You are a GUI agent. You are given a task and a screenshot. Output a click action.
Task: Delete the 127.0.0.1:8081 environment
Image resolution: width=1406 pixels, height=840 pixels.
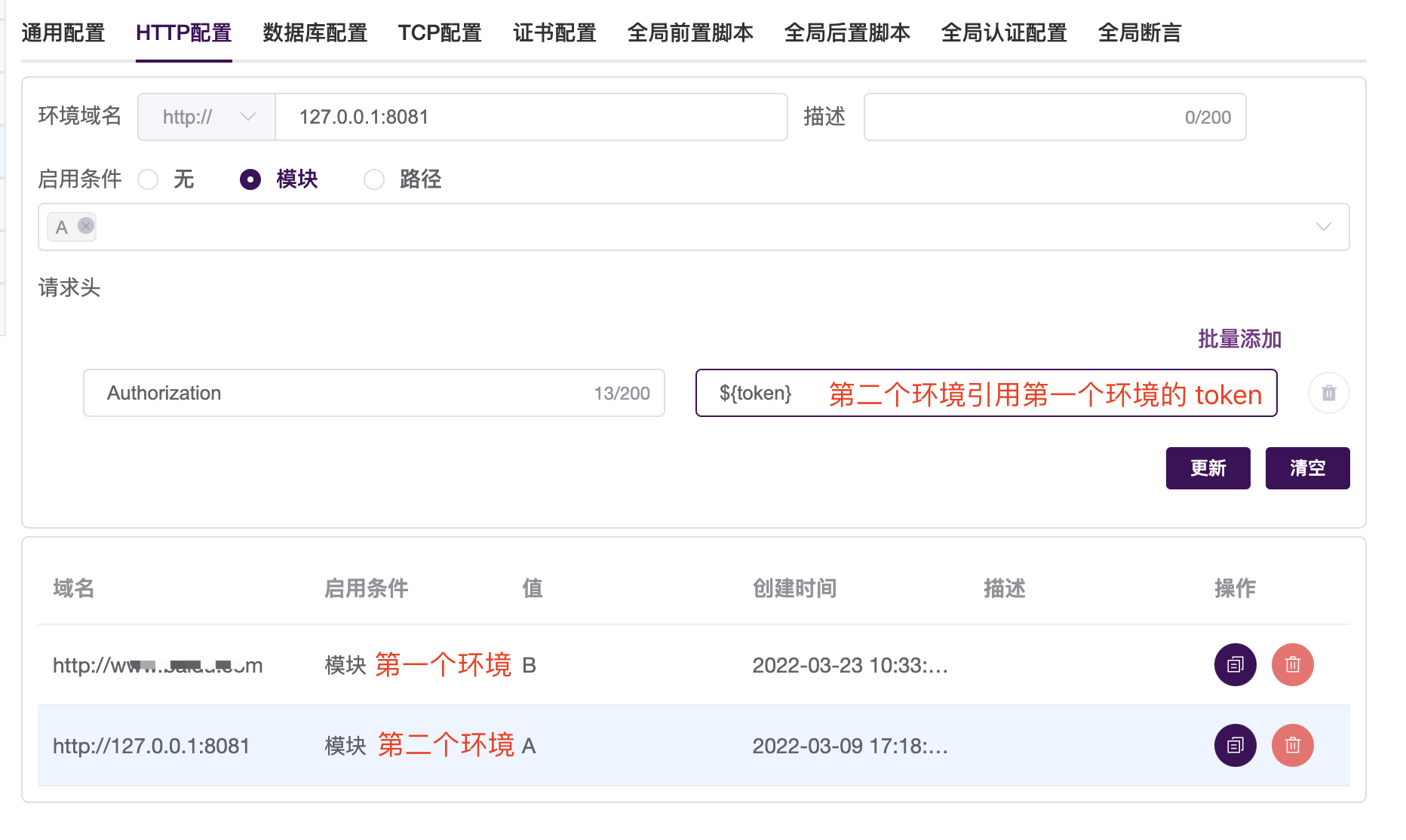[1292, 746]
